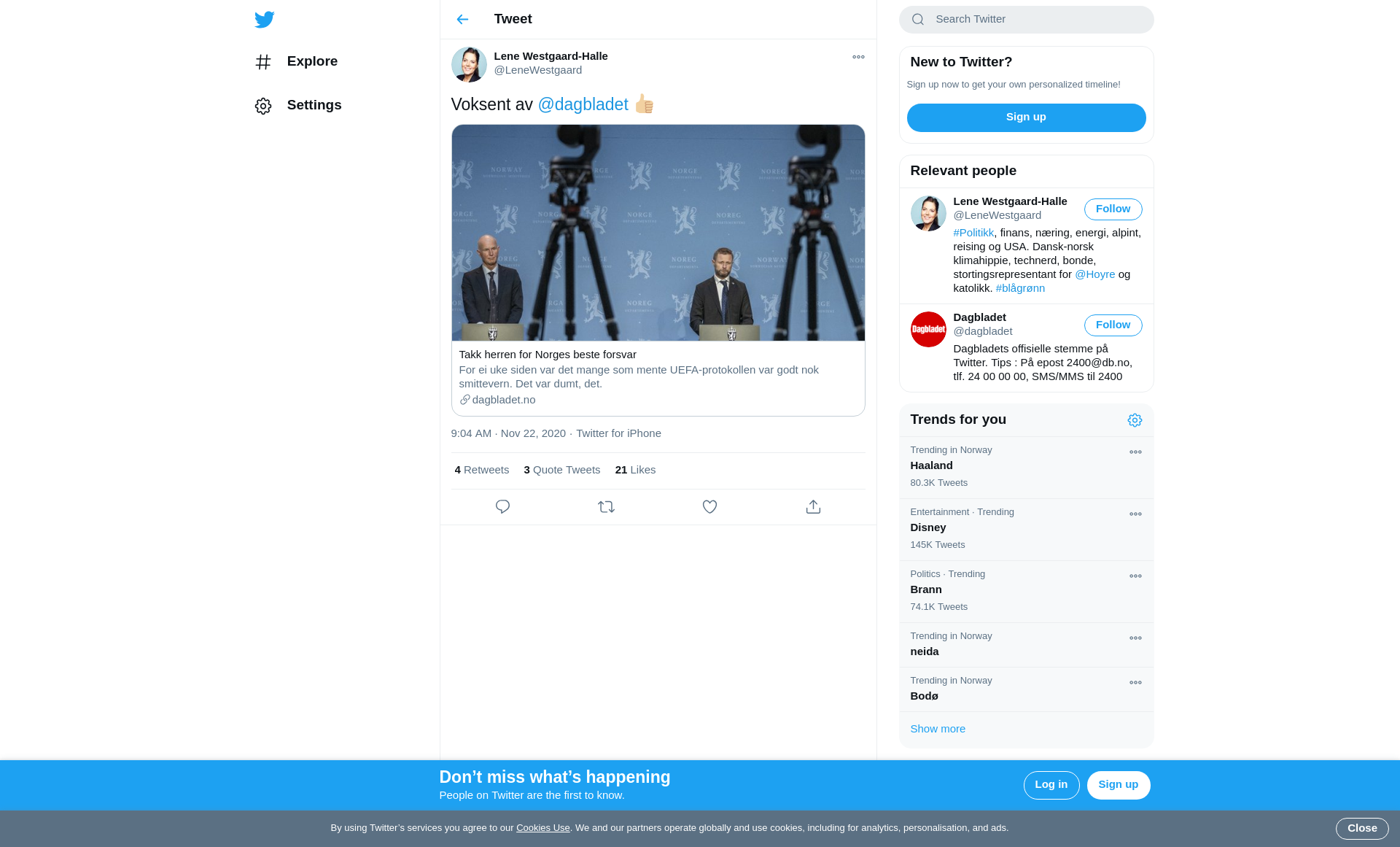1400x847 pixels.
Task: Click Show more under trends
Action: click(x=938, y=729)
